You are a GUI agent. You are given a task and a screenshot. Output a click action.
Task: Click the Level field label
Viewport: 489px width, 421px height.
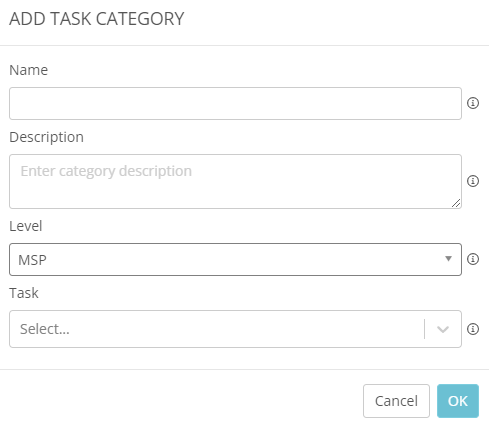[26, 226]
